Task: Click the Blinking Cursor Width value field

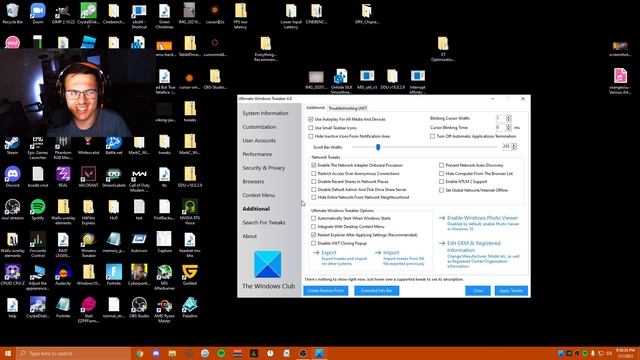Action: pyautogui.click(x=500, y=118)
